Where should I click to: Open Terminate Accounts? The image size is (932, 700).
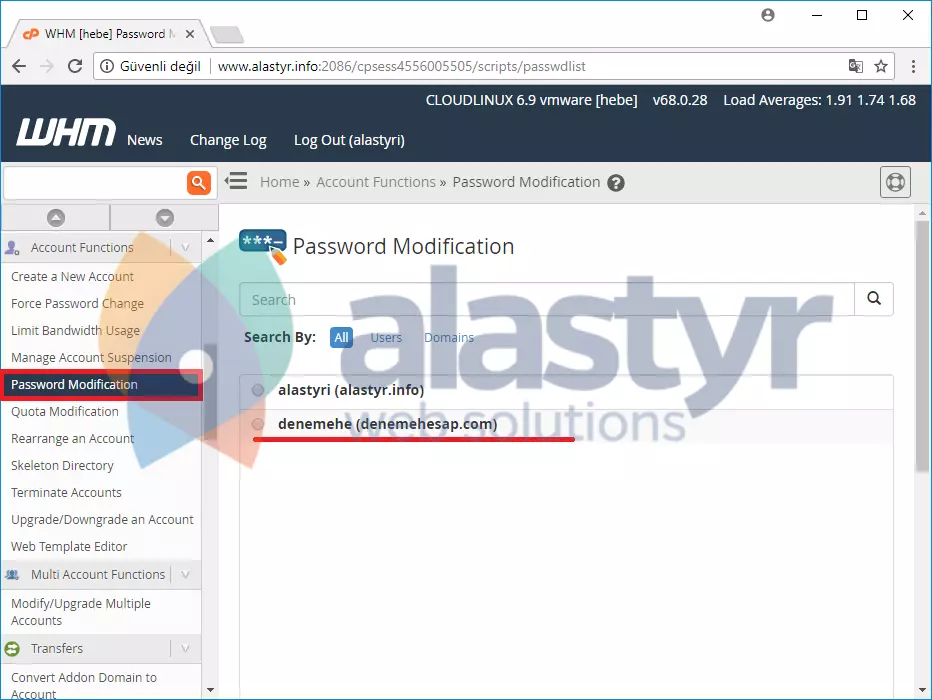point(66,492)
